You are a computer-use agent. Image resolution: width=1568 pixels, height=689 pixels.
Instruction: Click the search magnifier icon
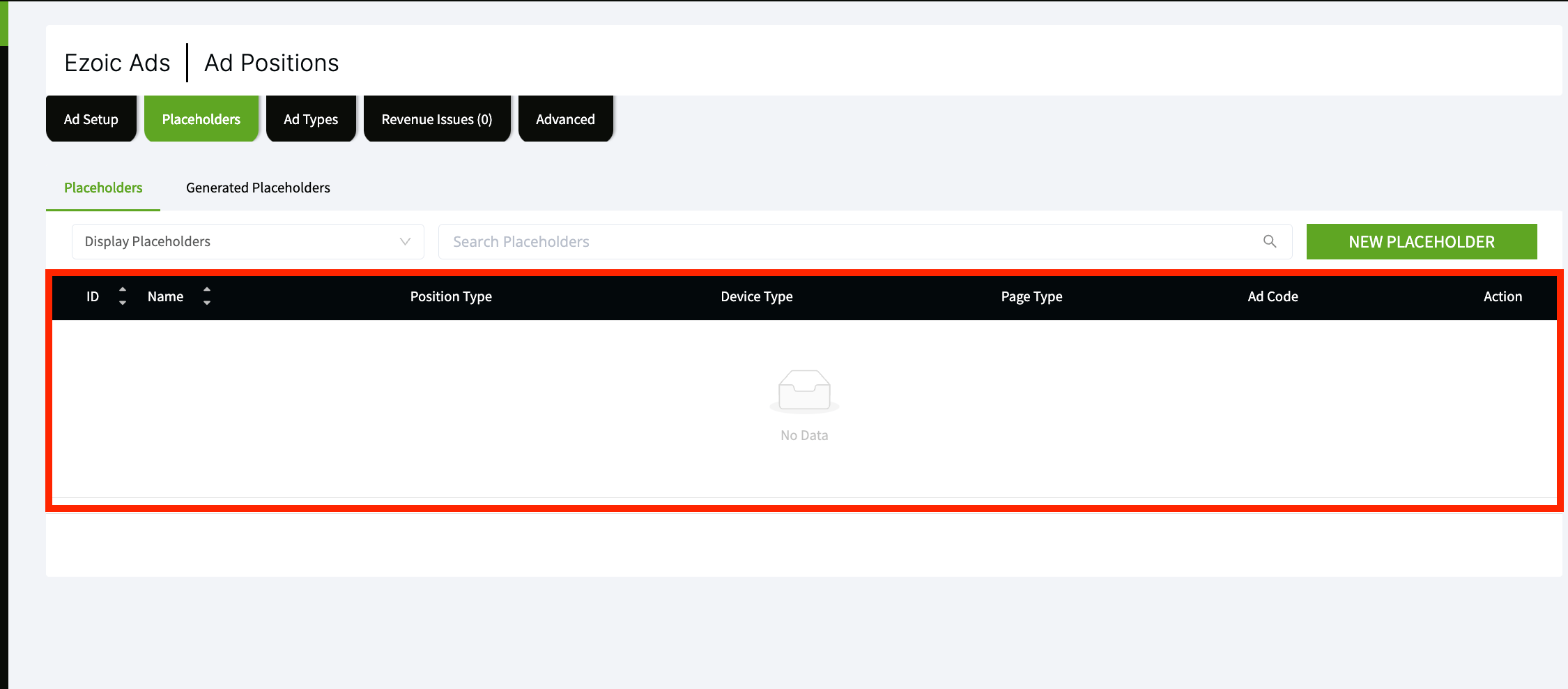tap(1270, 241)
